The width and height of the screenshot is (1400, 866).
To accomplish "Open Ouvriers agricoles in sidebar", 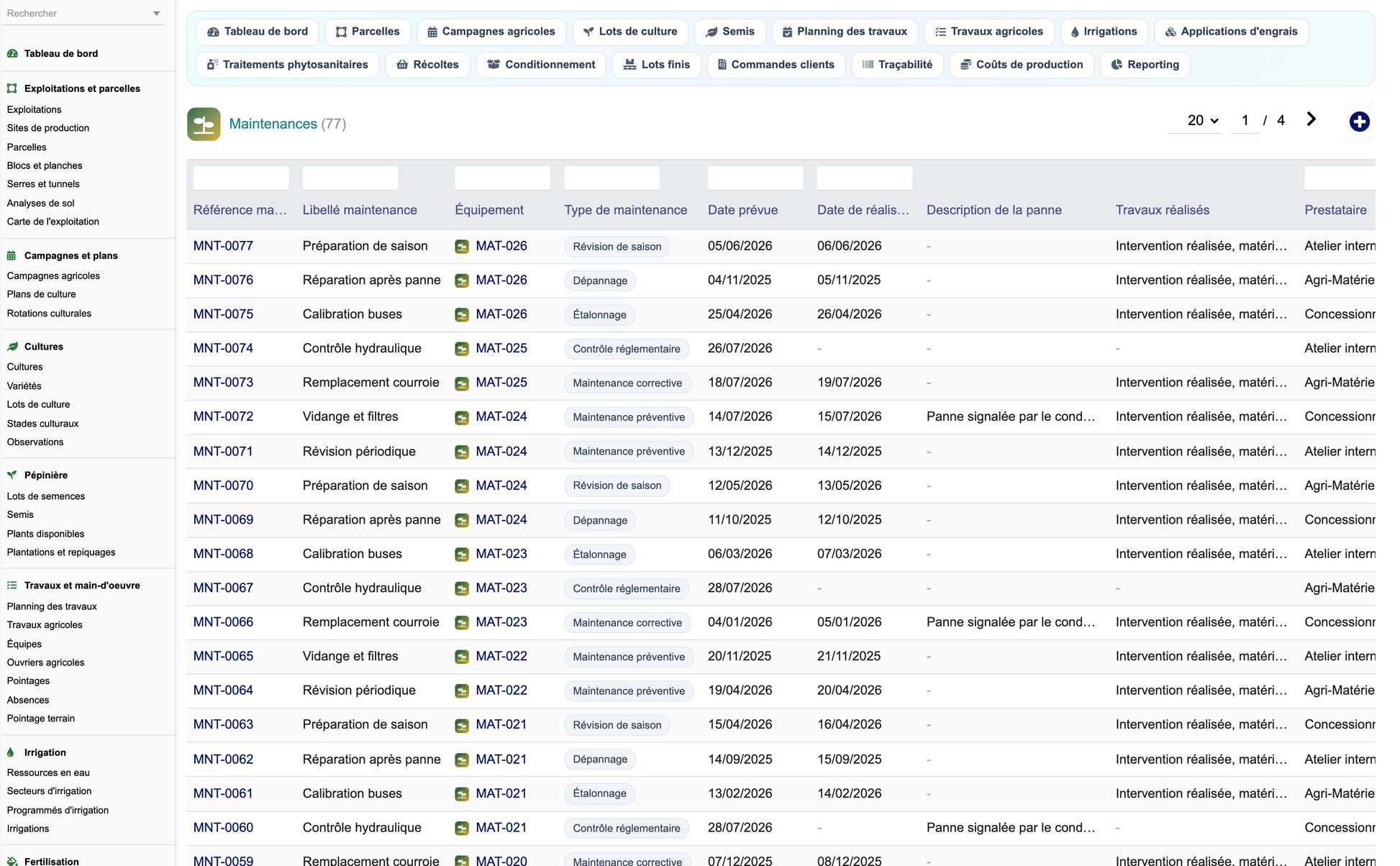I will click(x=45, y=662).
